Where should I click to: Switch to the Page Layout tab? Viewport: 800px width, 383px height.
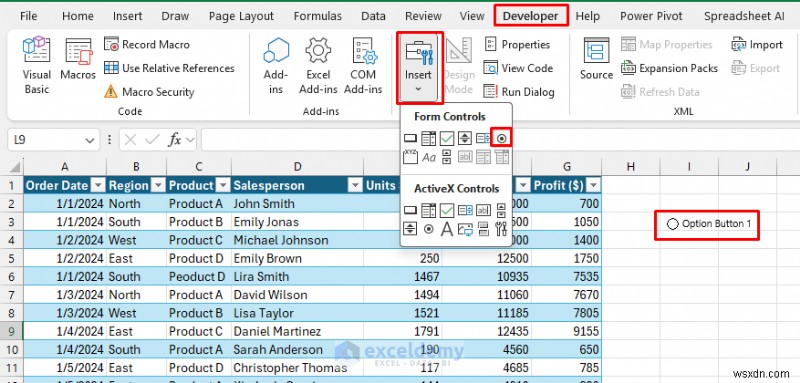[x=241, y=16]
